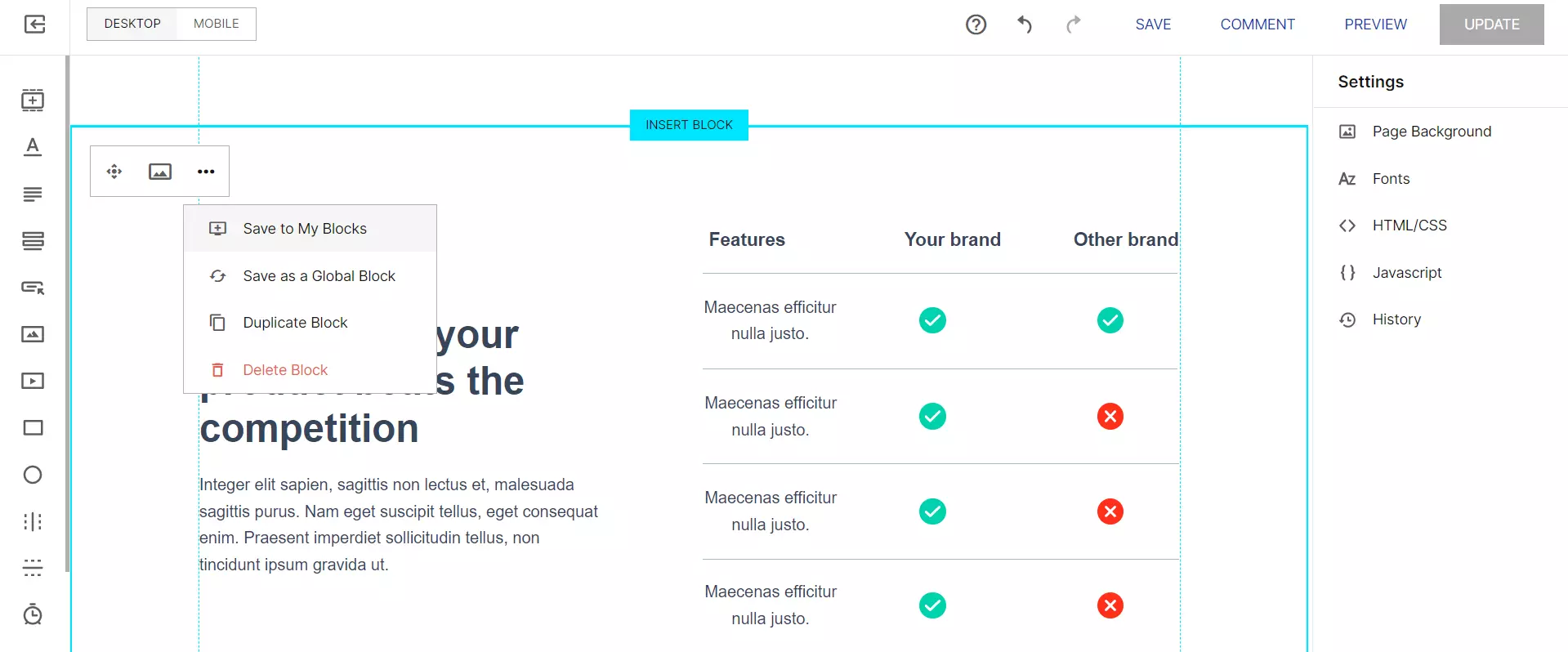Select the add section icon in sidebar
The image size is (1568, 652).
click(x=33, y=100)
